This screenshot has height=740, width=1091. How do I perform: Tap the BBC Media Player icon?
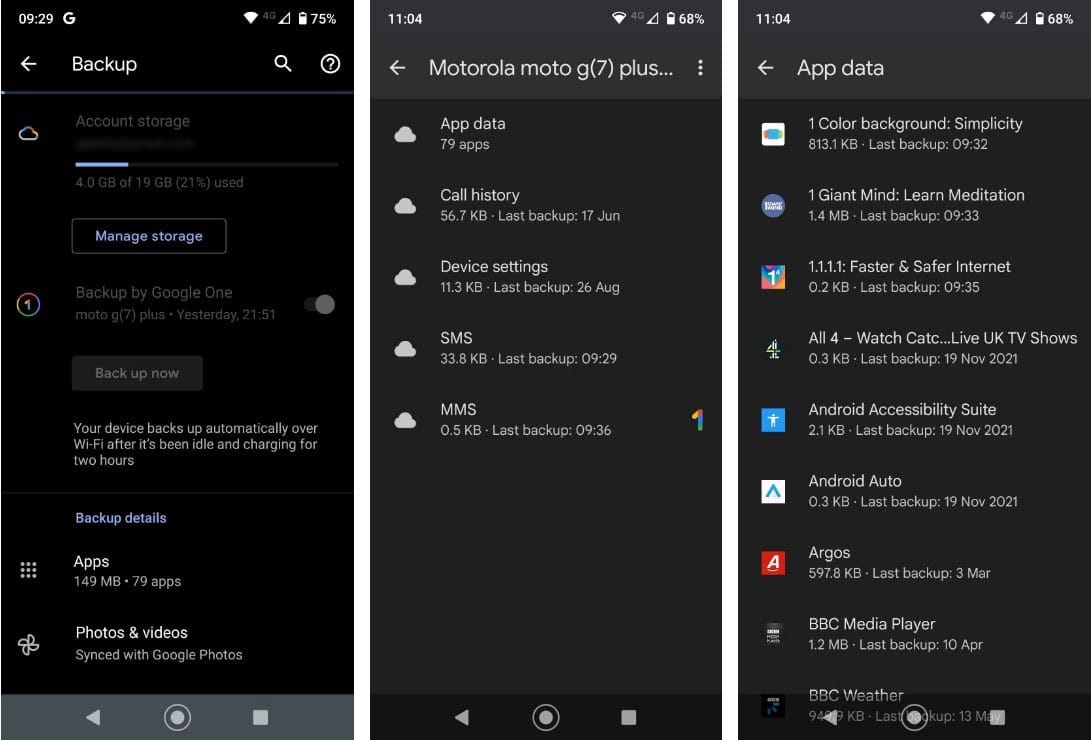coord(772,633)
